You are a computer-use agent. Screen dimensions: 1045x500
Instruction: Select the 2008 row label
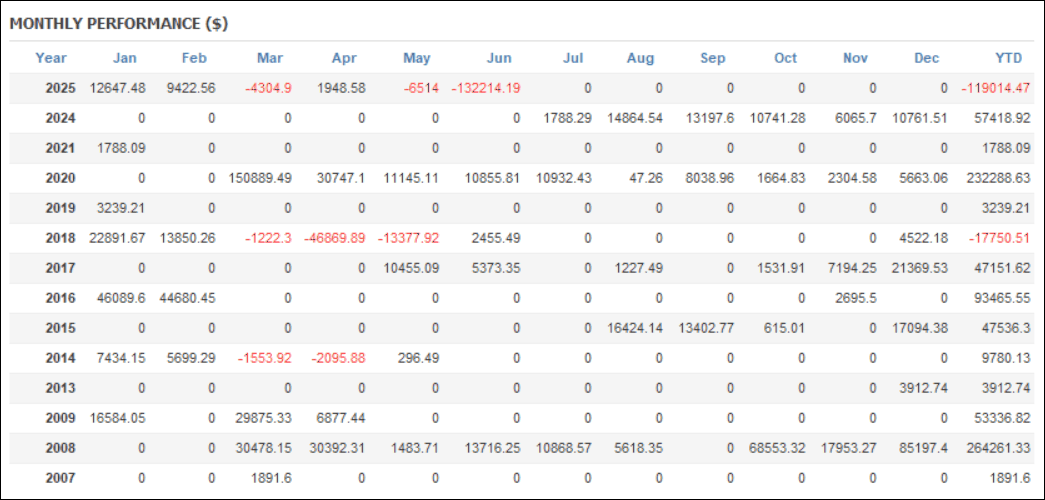tap(61, 448)
